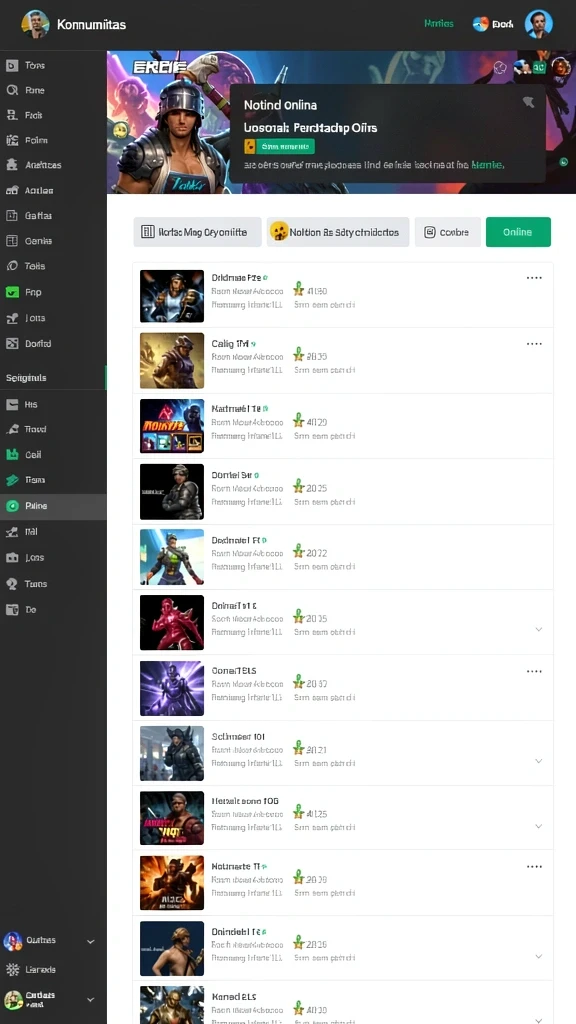Open the three-dot menu on the Calig row
The height and width of the screenshot is (1024, 576).
point(534,344)
